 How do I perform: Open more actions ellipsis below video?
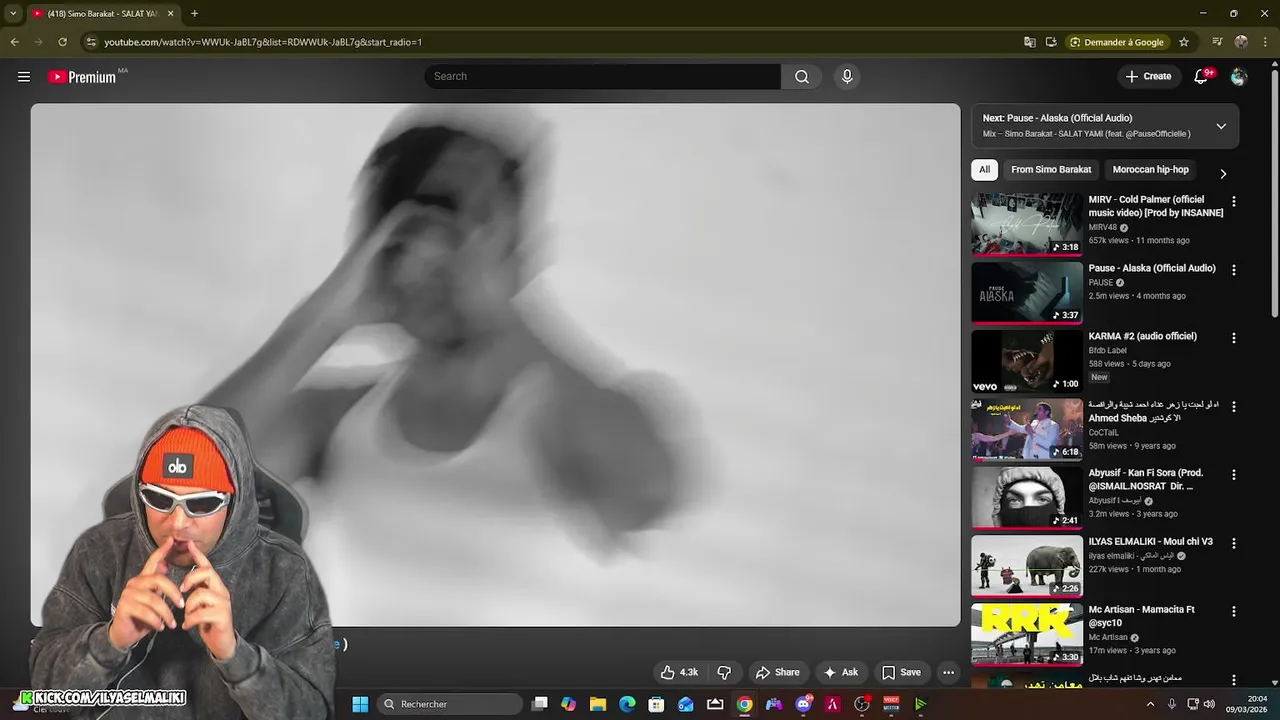[949, 672]
